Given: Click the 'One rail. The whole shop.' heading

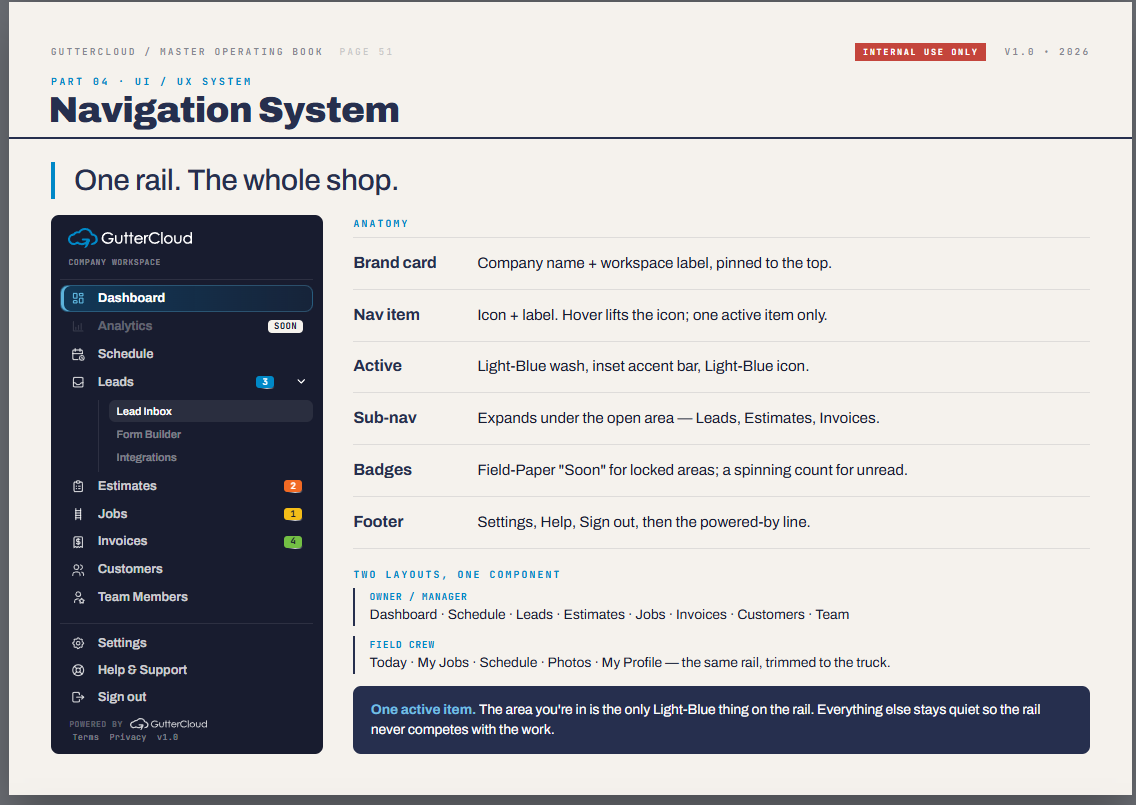Looking at the screenshot, I should [236, 180].
